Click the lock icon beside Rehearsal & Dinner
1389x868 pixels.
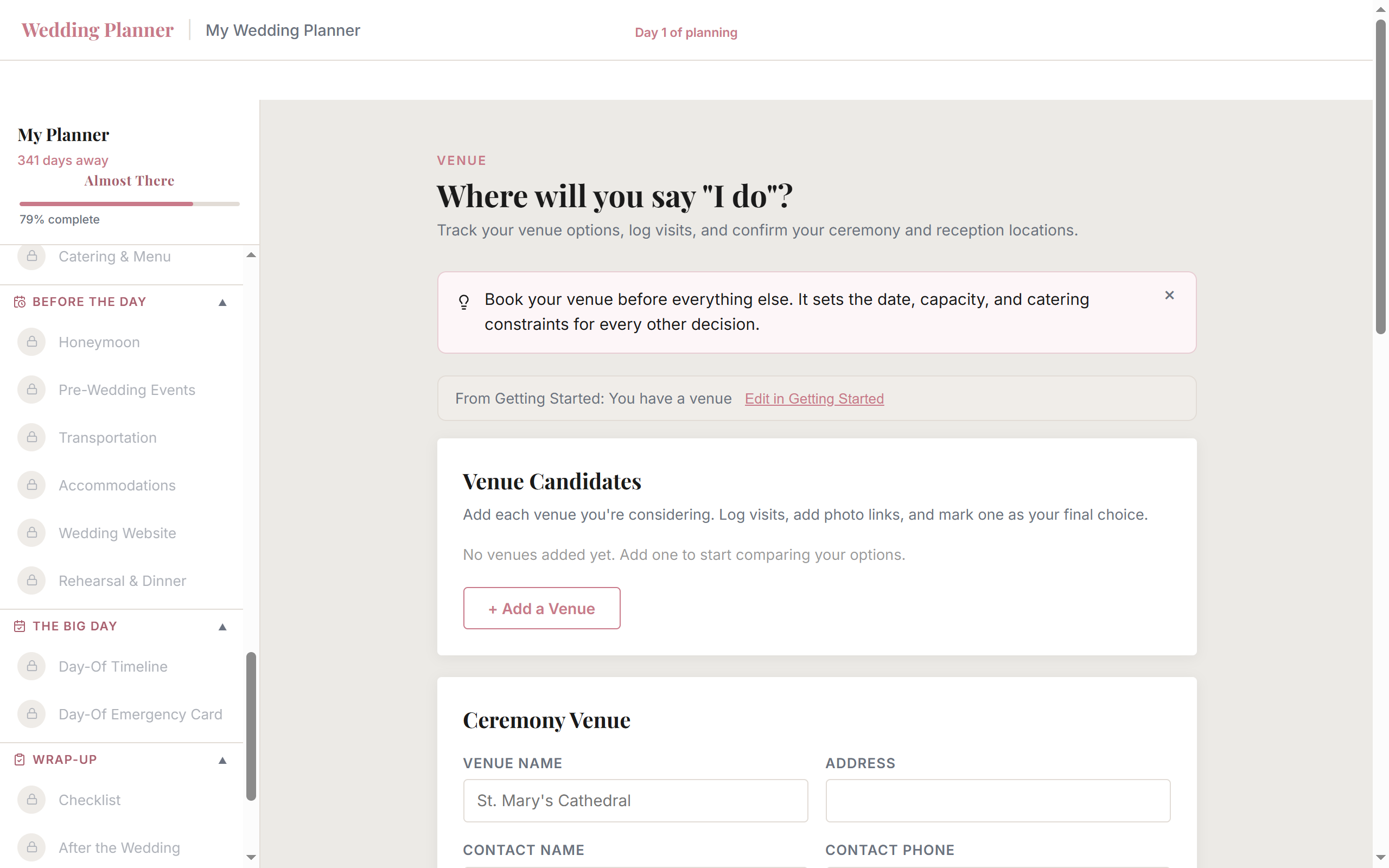[x=31, y=580]
